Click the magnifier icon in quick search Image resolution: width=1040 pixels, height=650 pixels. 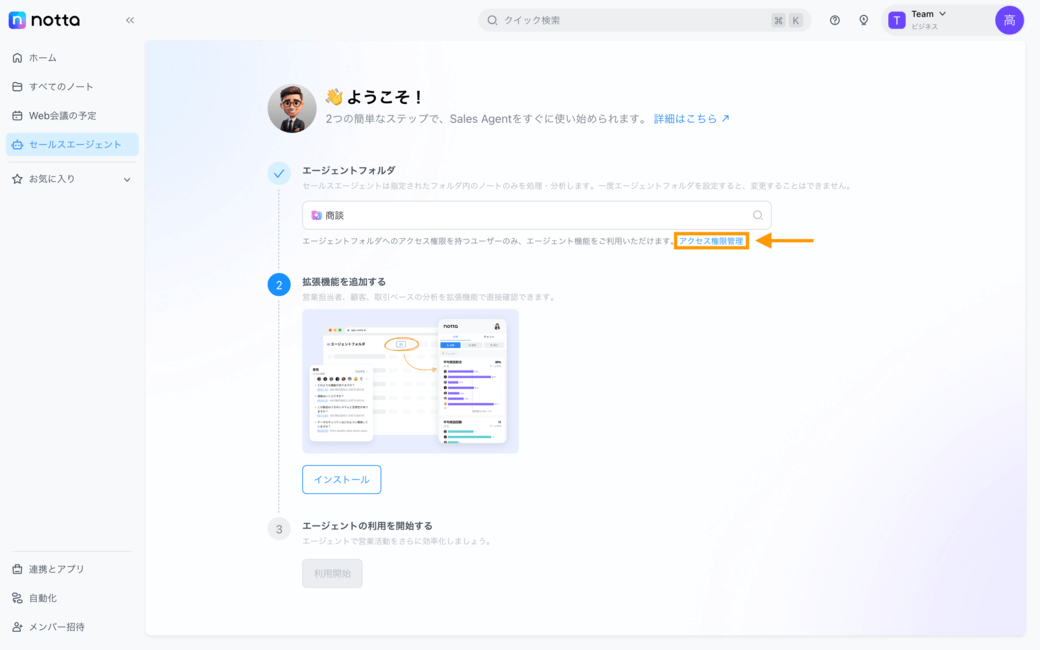(x=492, y=20)
